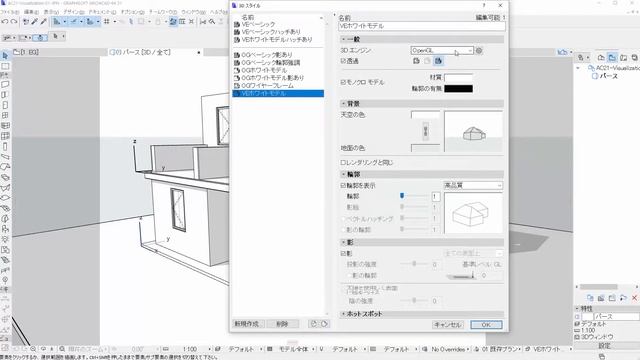
Task: Click the swap sky and ground colors icon
Action: pyautogui.click(x=425, y=131)
